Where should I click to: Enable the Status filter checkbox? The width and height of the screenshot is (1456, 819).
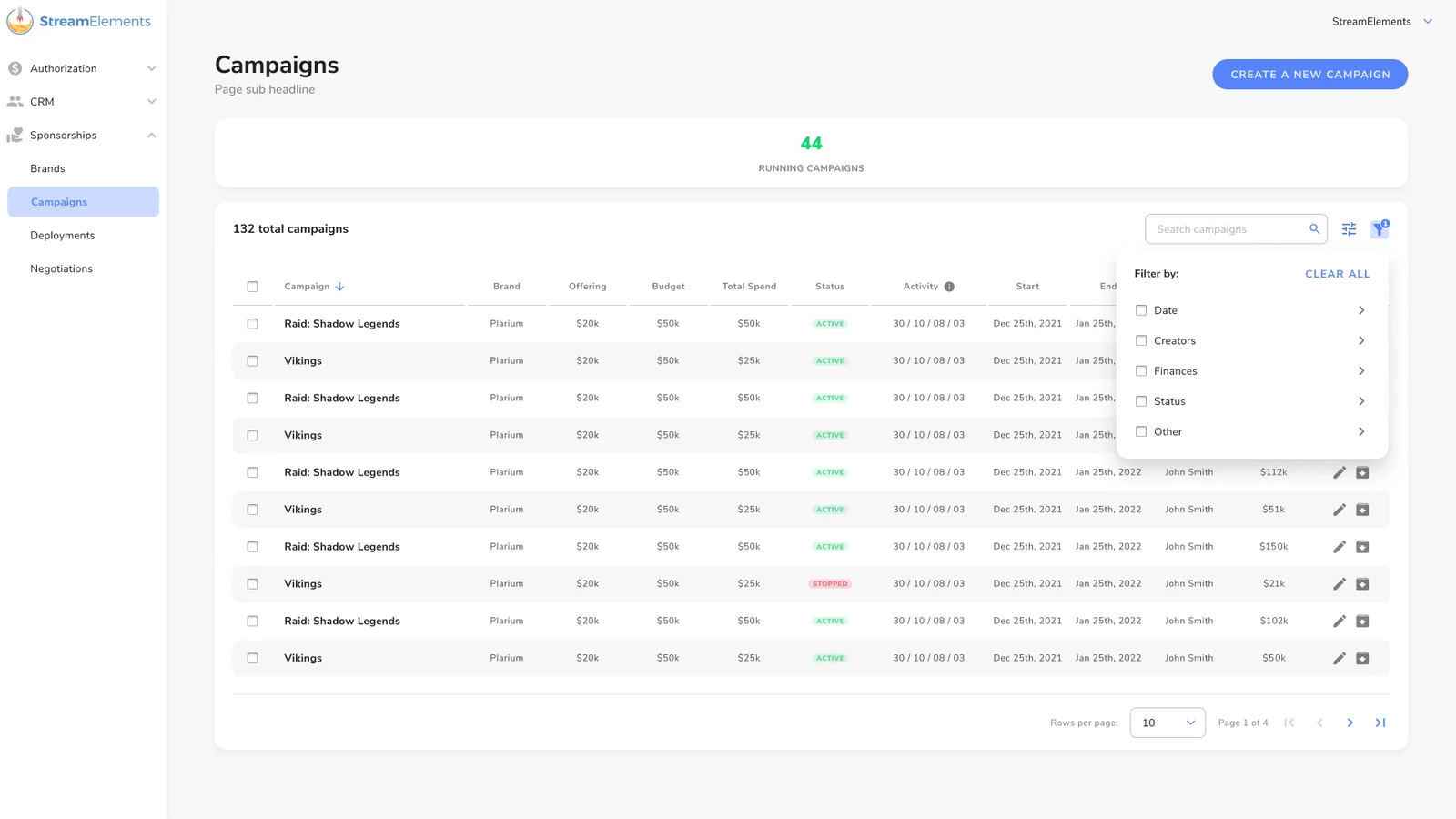pos(1141,401)
